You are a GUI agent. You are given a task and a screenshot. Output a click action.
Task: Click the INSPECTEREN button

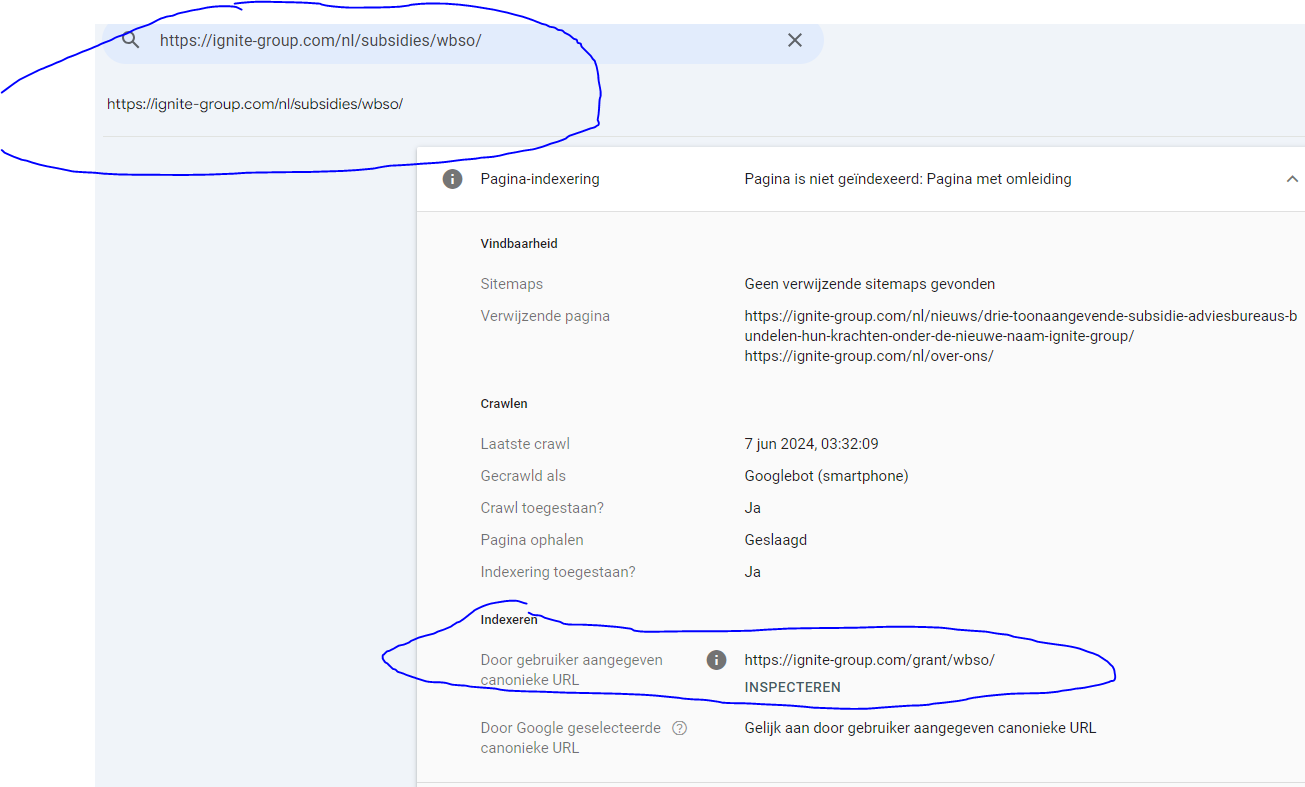[793, 687]
